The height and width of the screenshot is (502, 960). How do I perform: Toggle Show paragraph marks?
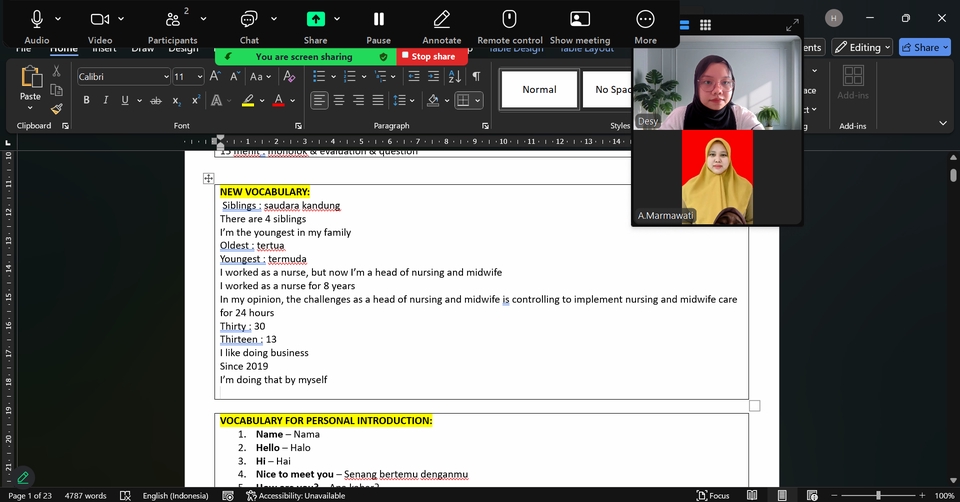coord(476,77)
